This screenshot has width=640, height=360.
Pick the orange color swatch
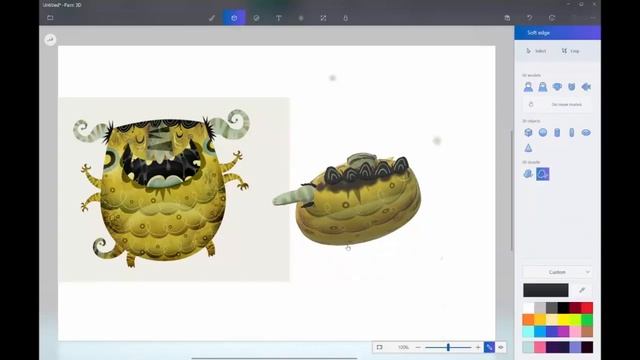click(x=528, y=319)
